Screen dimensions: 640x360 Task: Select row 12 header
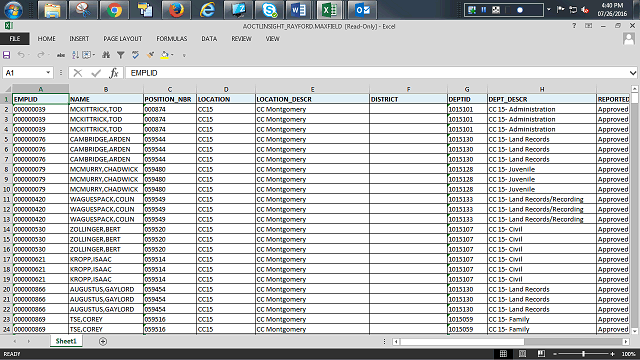6,209
